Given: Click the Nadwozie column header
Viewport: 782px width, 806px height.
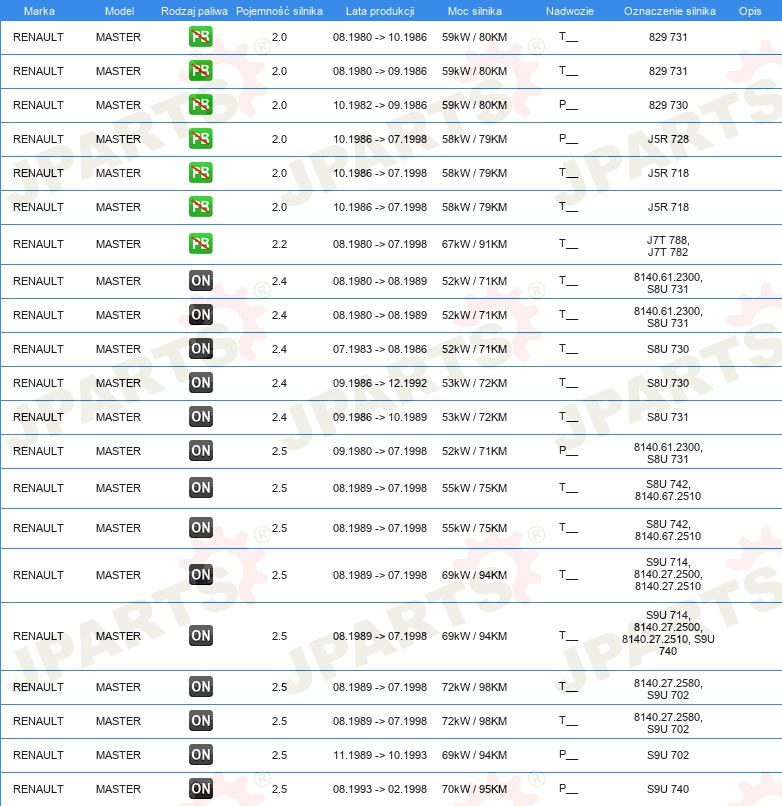Looking at the screenshot, I should tap(570, 11).
